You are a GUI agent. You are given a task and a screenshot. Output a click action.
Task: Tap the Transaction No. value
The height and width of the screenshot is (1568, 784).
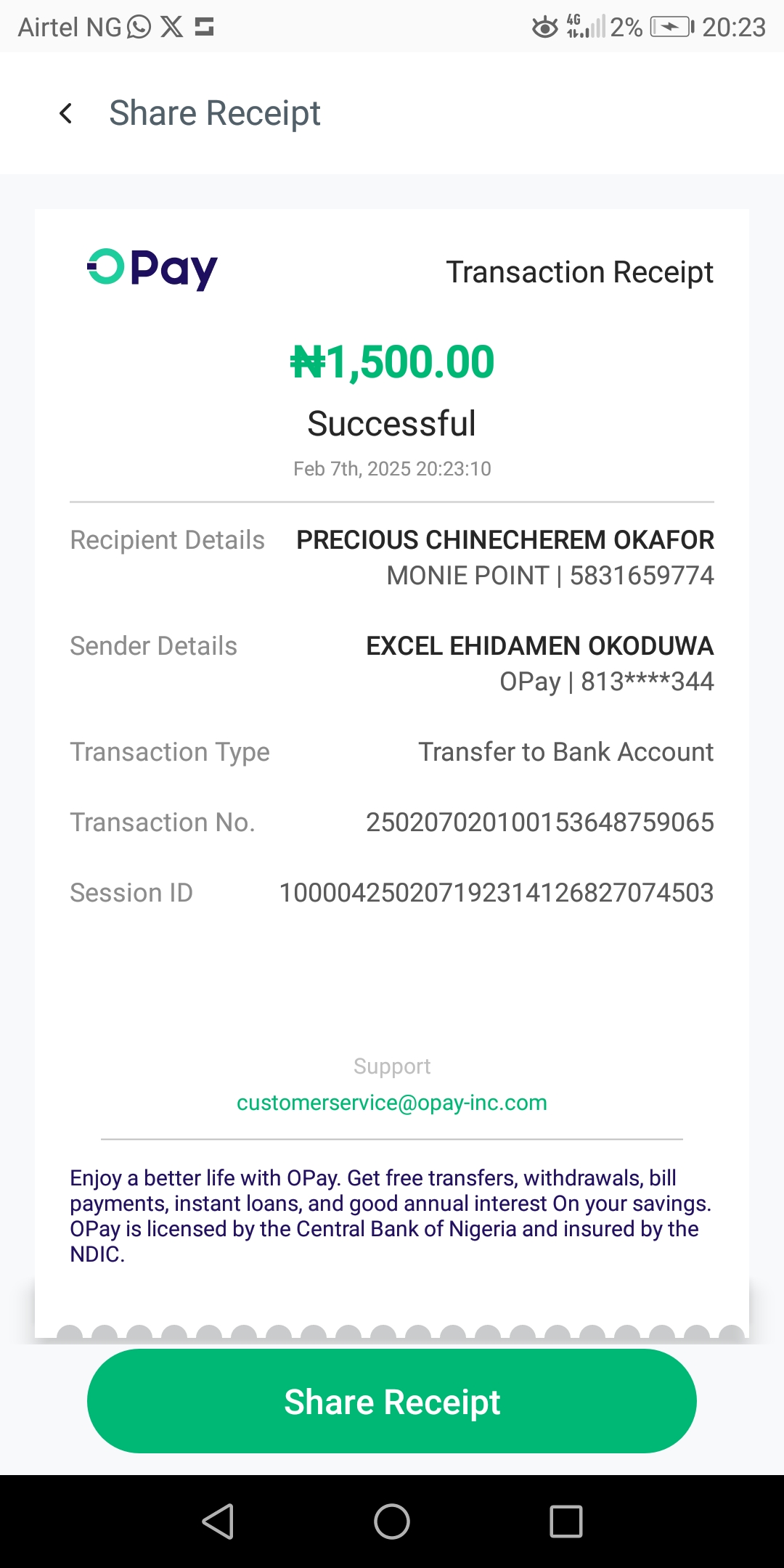[539, 822]
